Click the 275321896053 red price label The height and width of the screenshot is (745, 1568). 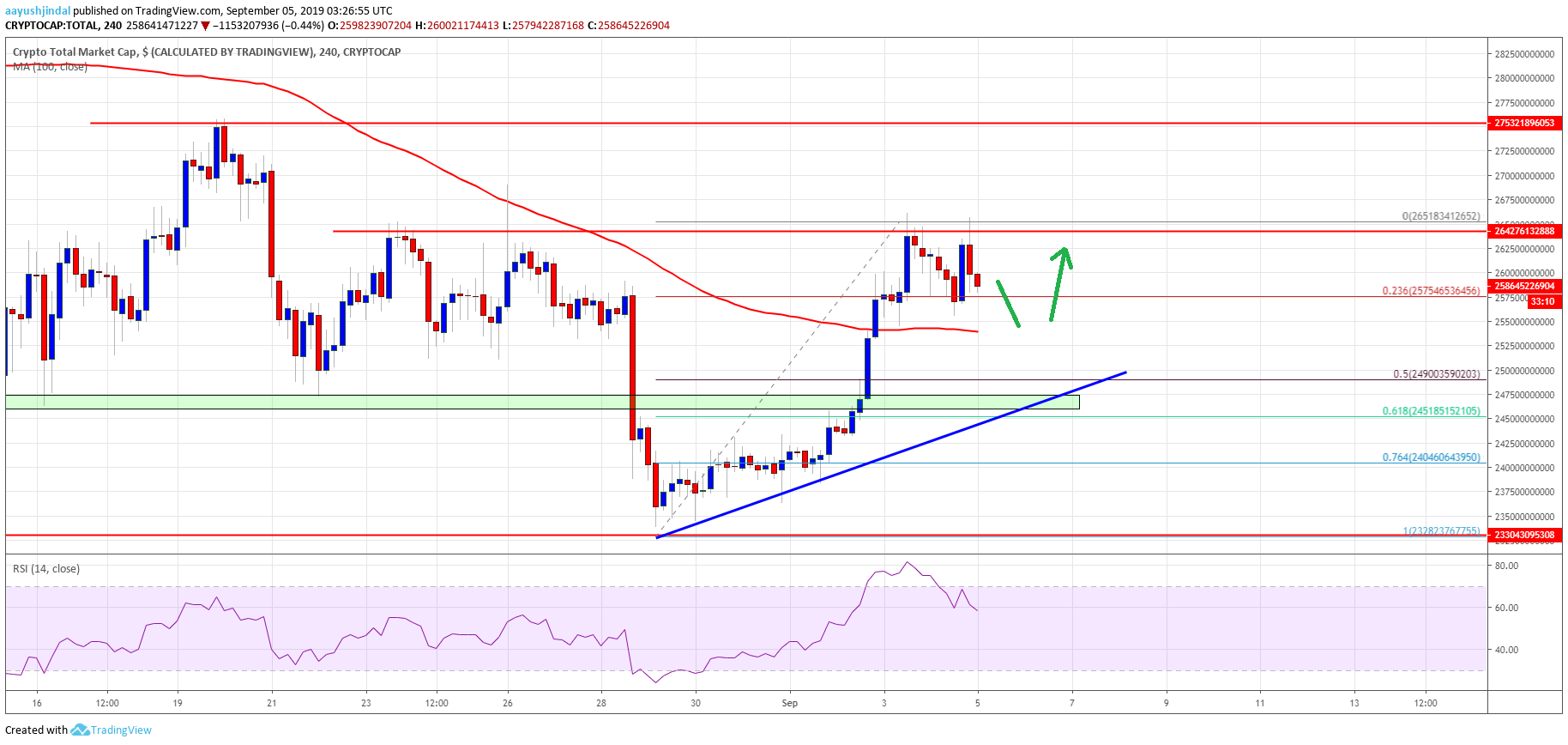click(x=1524, y=124)
